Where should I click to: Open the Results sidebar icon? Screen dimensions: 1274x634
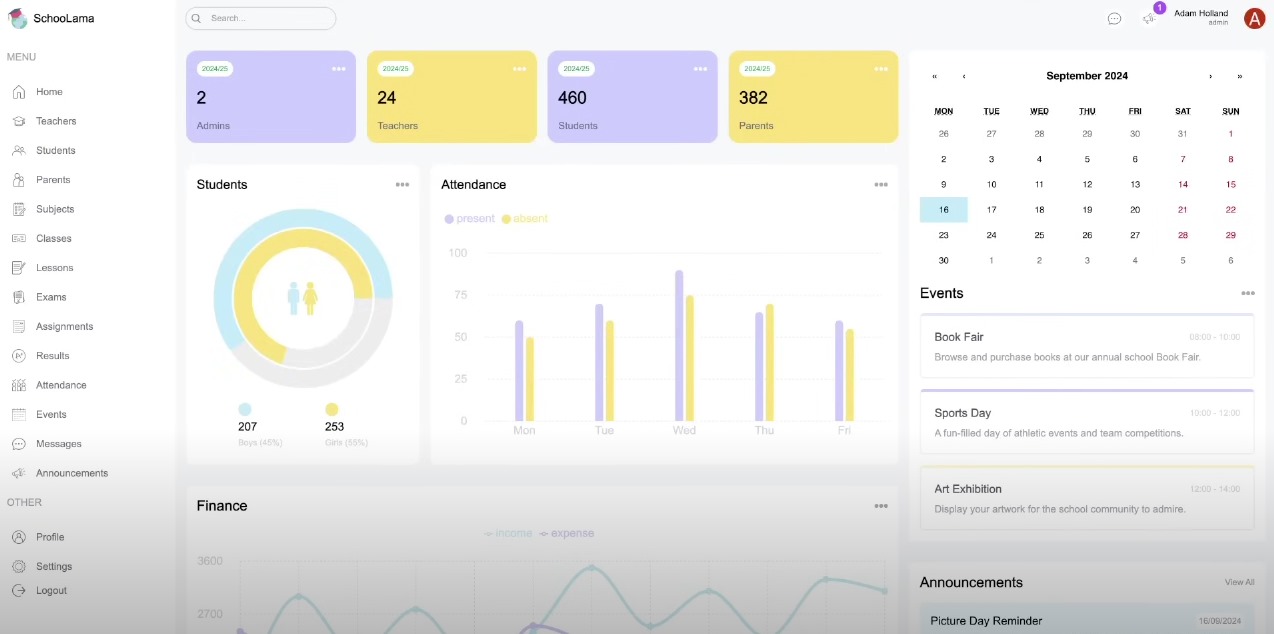coord(18,356)
